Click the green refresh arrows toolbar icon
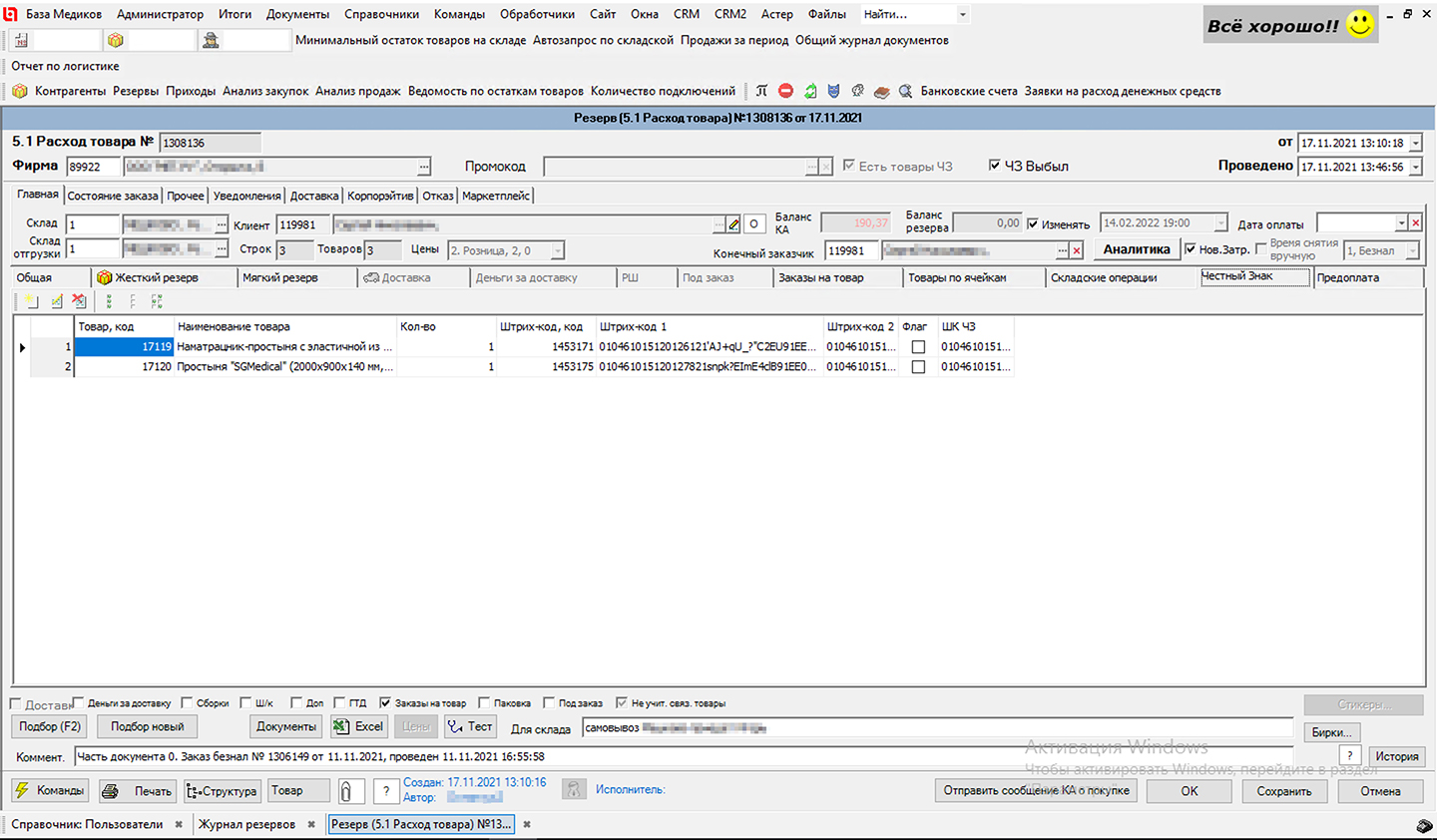 pyautogui.click(x=810, y=91)
